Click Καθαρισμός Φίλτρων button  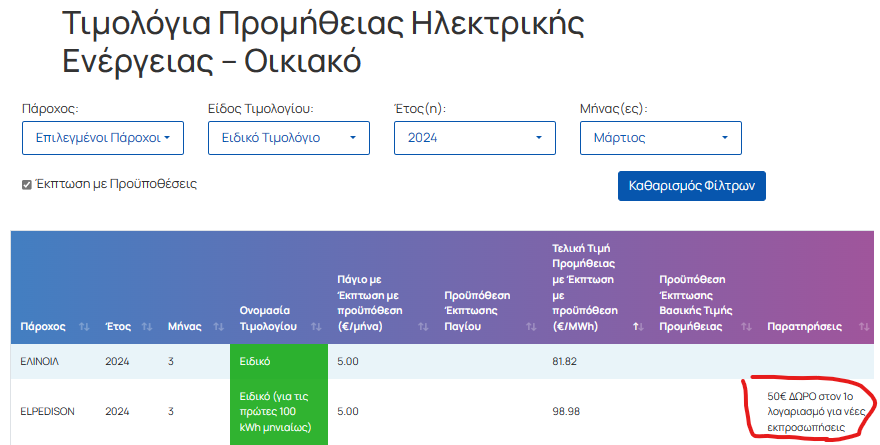click(x=691, y=186)
